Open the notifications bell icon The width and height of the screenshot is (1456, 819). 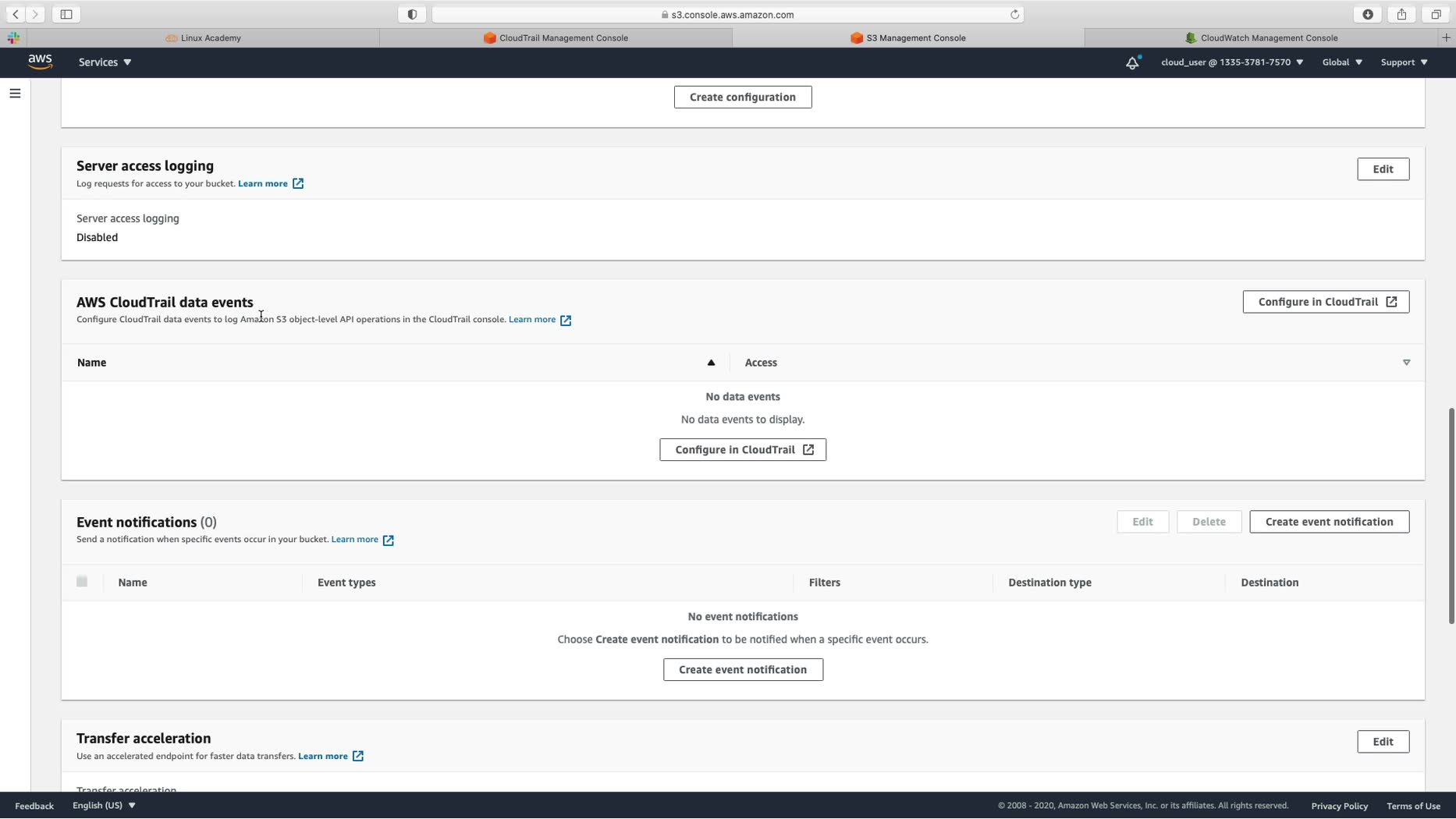(x=1132, y=62)
